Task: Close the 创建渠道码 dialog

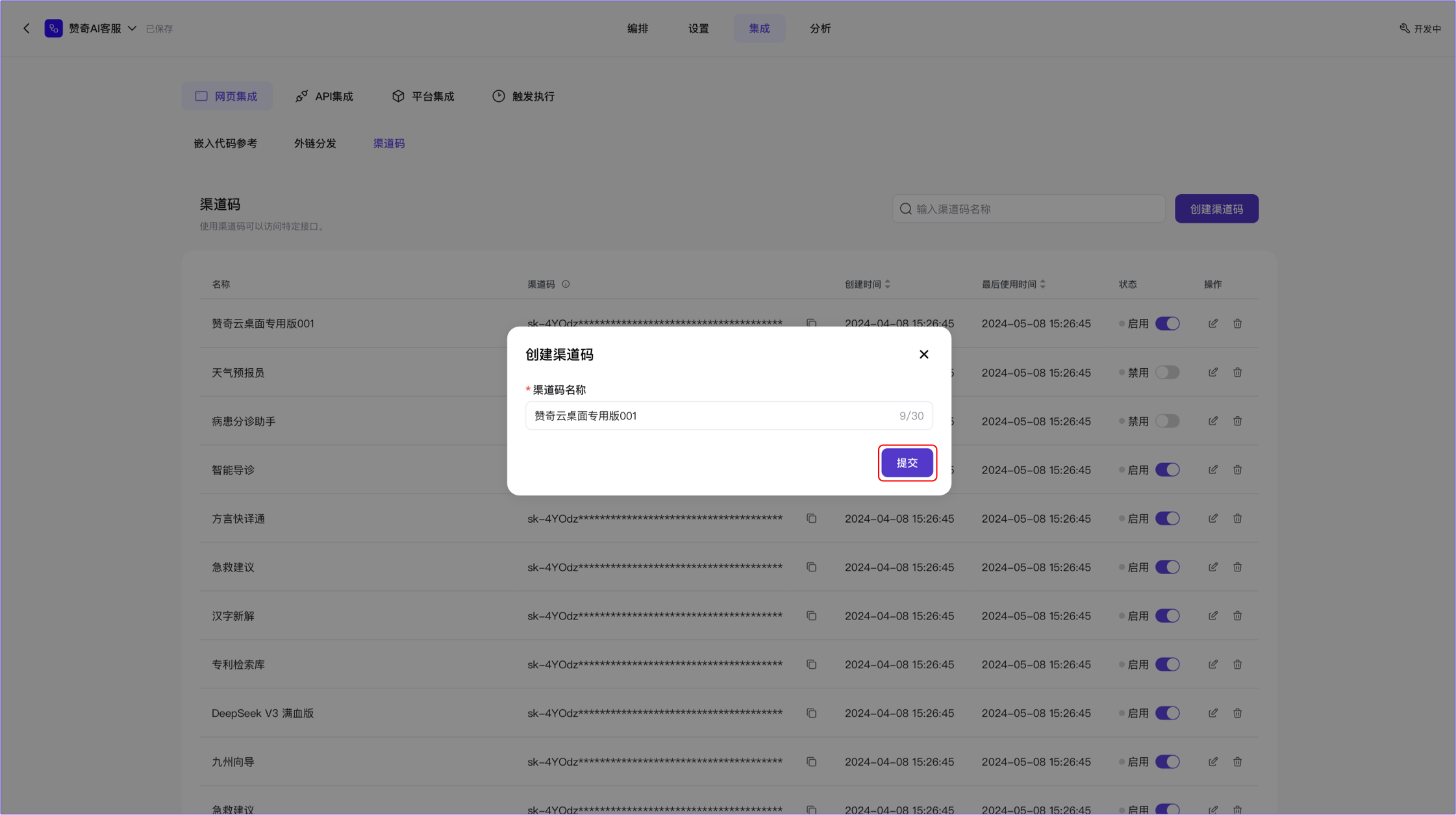Action: (x=923, y=354)
